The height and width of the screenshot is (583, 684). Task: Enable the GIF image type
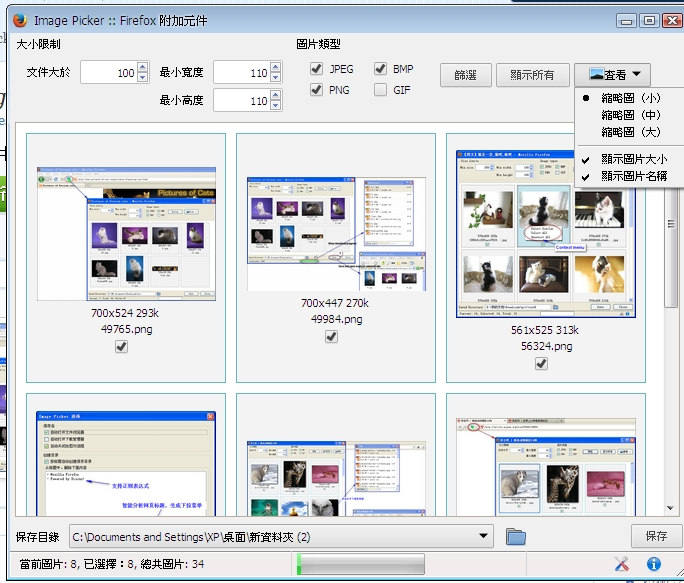tap(380, 89)
